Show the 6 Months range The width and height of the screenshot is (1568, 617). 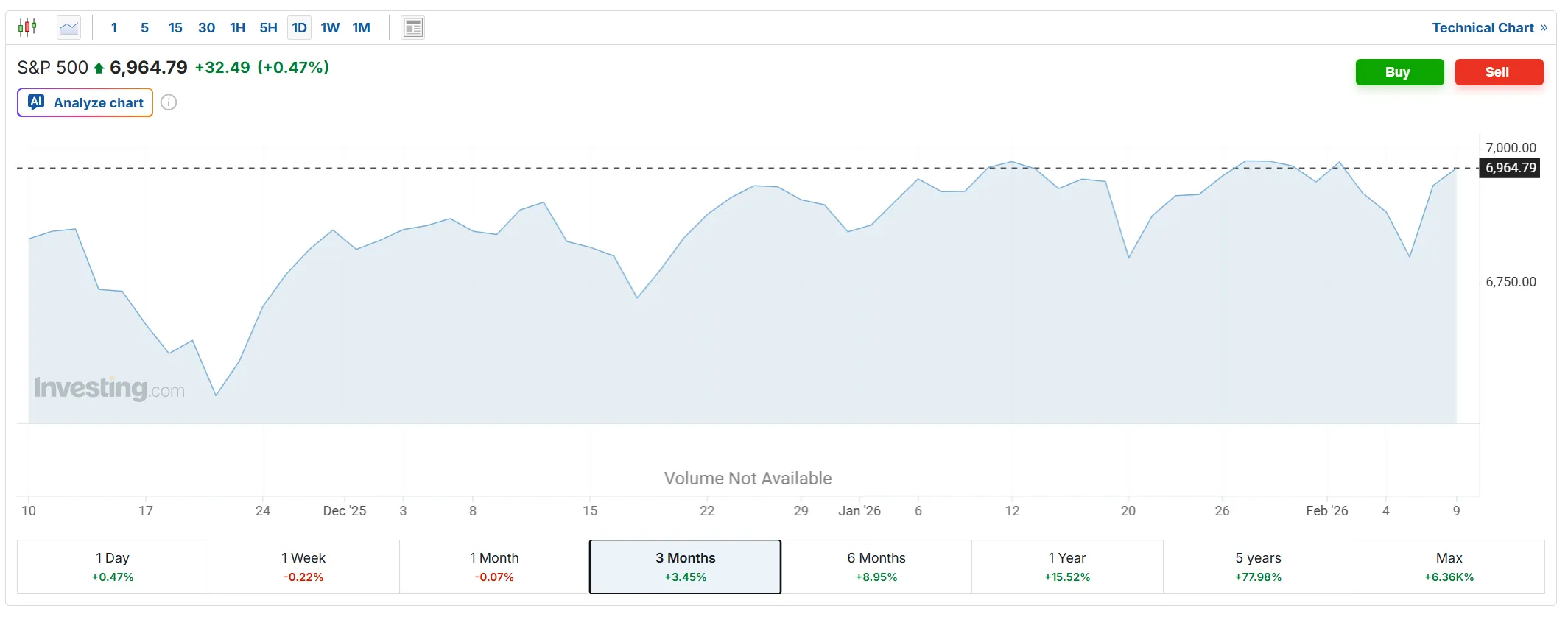point(876,566)
